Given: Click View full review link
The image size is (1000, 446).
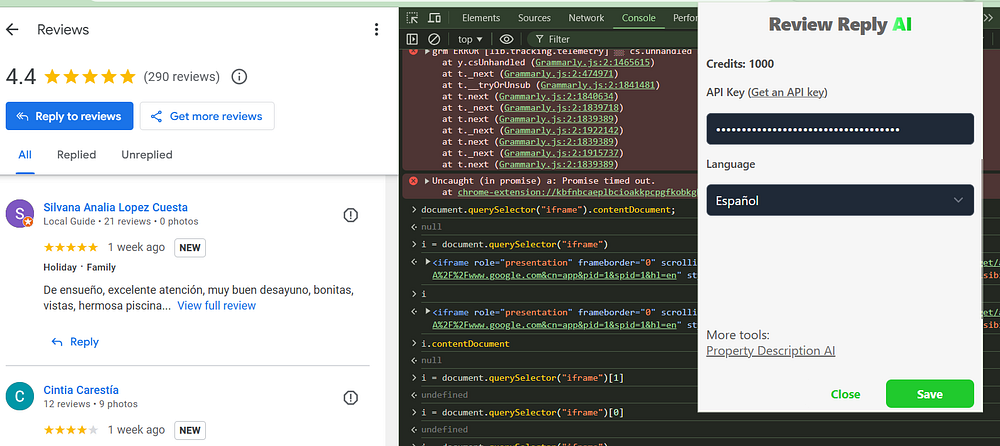Looking at the screenshot, I should pos(216,305).
